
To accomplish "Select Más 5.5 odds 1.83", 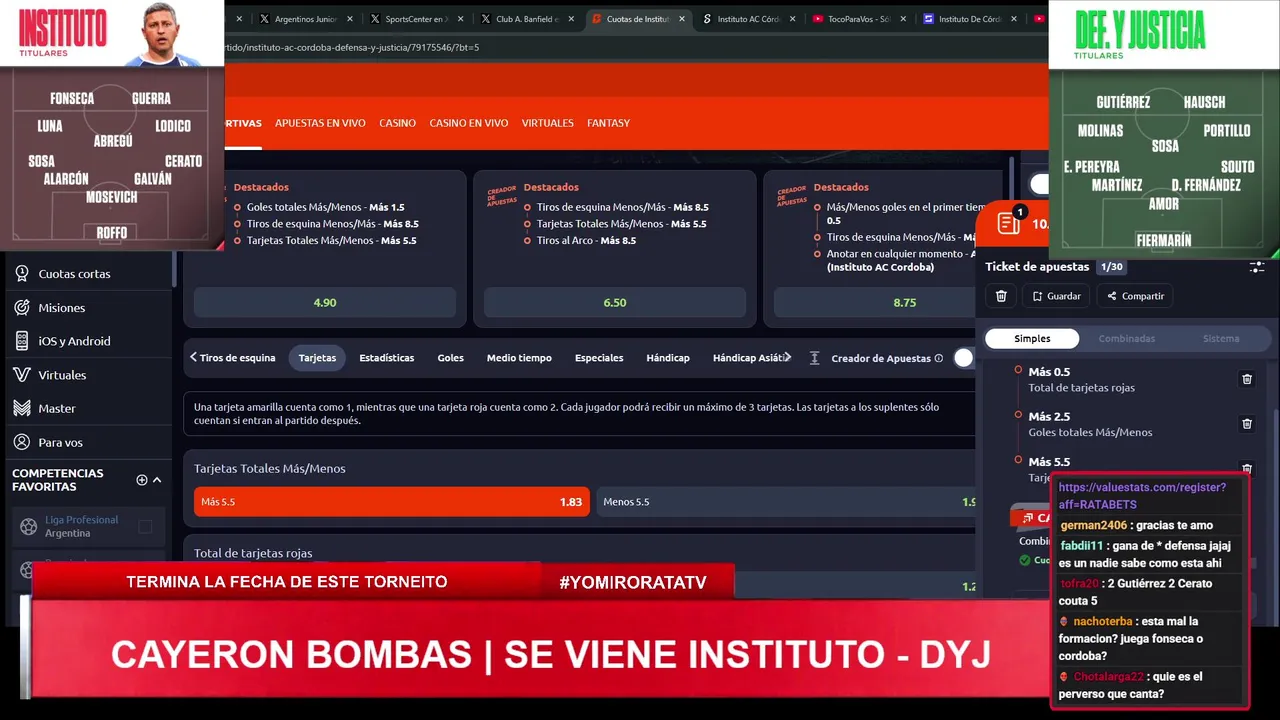I will 391,502.
